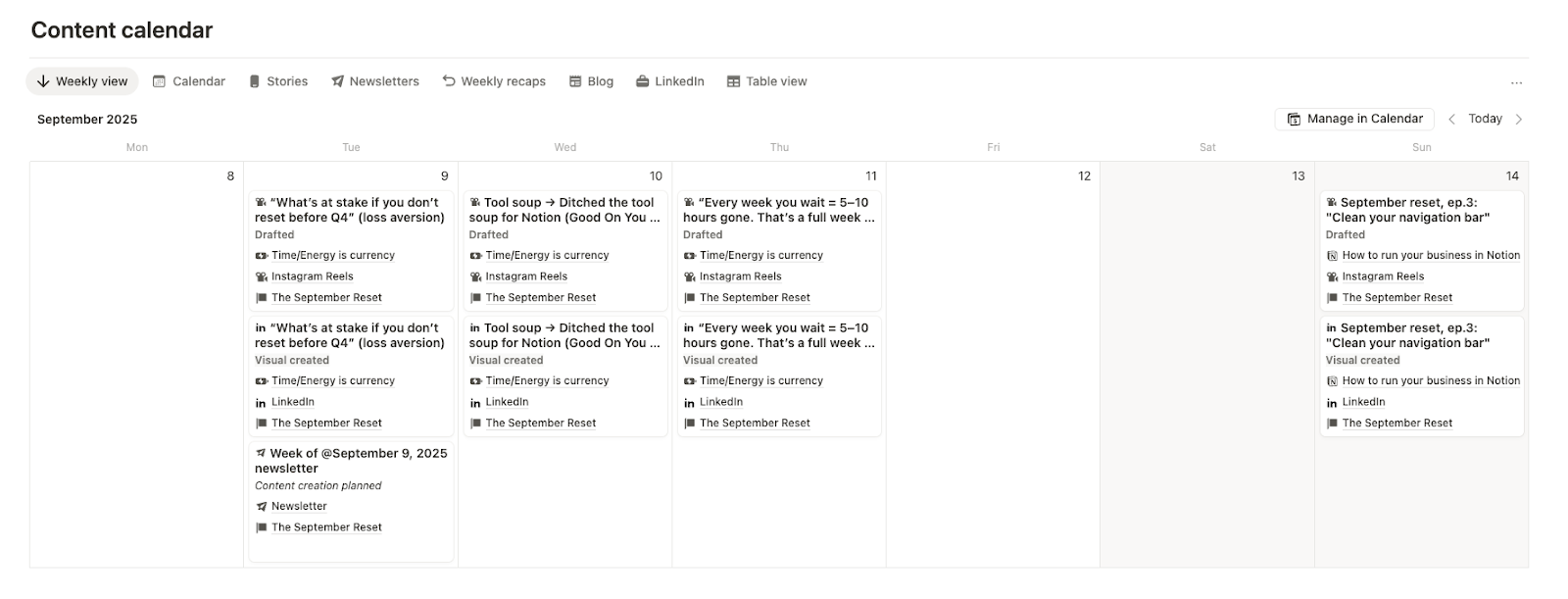Open Wednesday Drafted "Tool soup" card

[x=565, y=250]
